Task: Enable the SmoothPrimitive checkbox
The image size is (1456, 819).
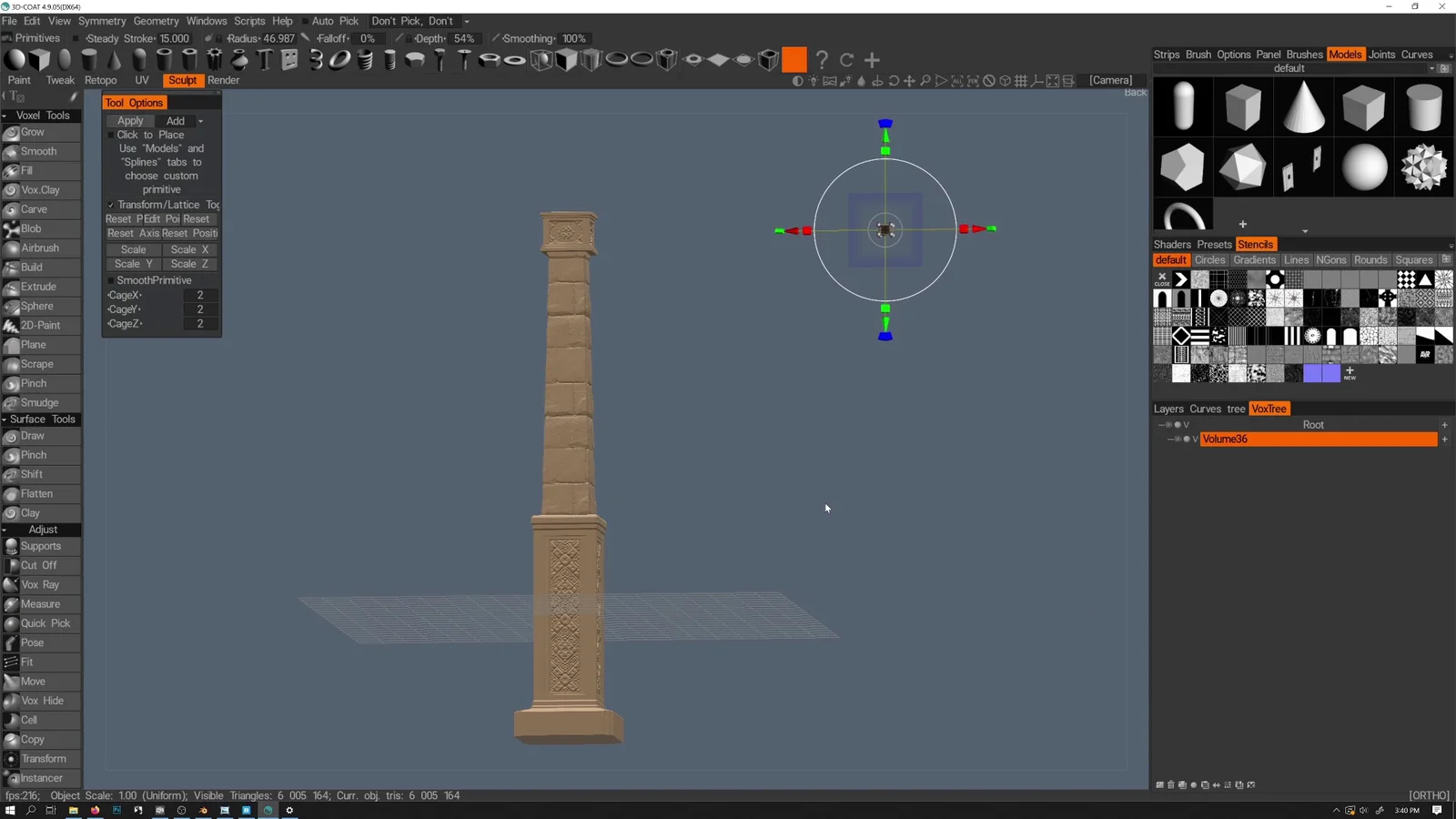Action: (x=110, y=280)
